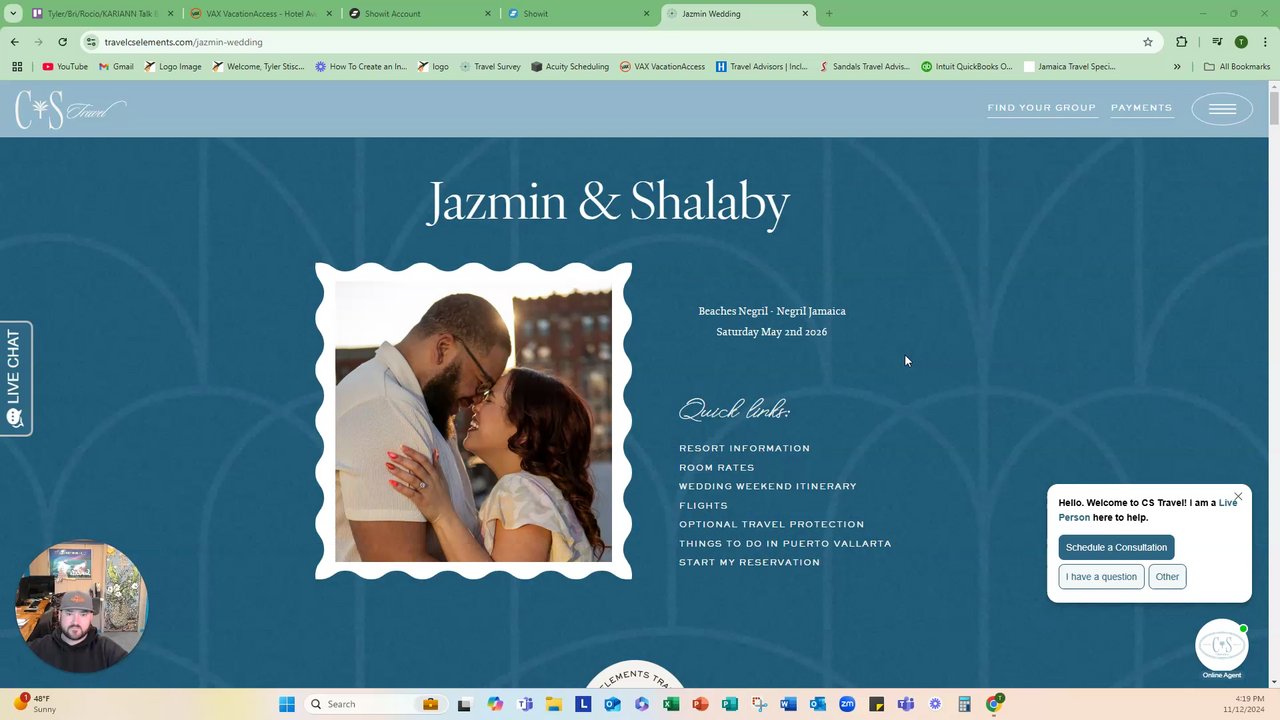The width and height of the screenshot is (1280, 720).
Task: Open the Travel Survey bookmark
Action: point(490,67)
